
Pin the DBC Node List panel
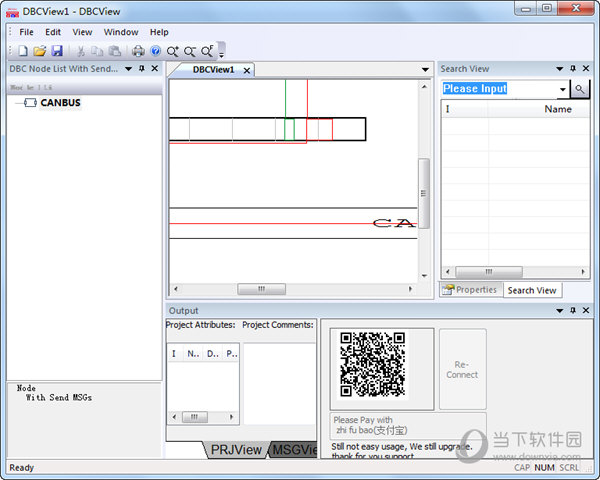(142, 69)
